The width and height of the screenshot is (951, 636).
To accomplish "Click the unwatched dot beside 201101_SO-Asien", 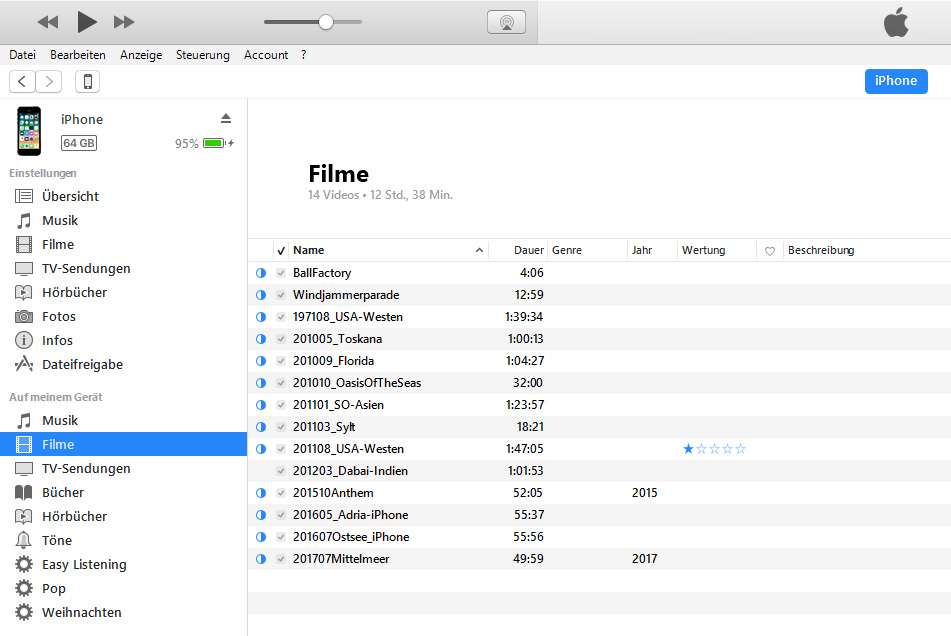I will point(261,405).
